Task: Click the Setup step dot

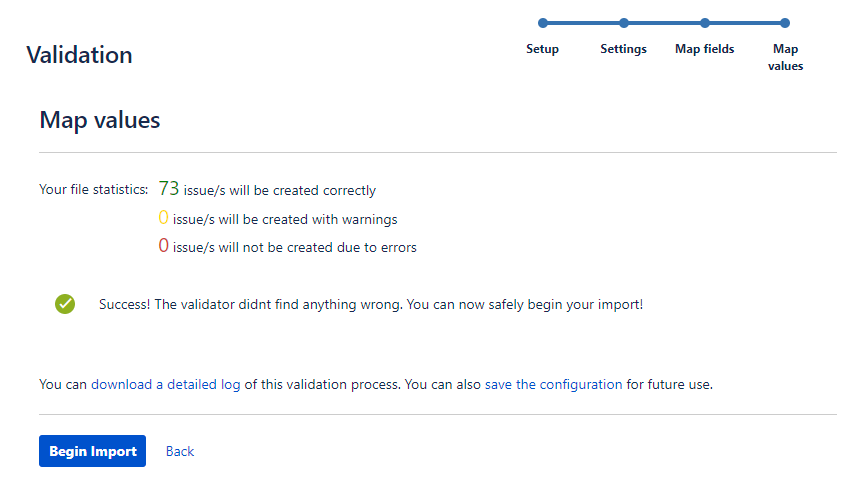Action: click(543, 23)
